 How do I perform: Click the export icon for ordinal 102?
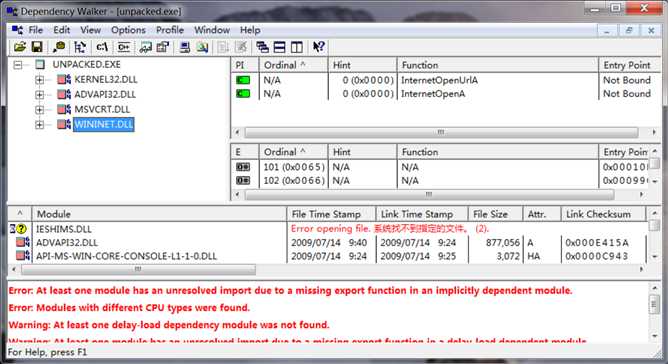[x=243, y=181]
